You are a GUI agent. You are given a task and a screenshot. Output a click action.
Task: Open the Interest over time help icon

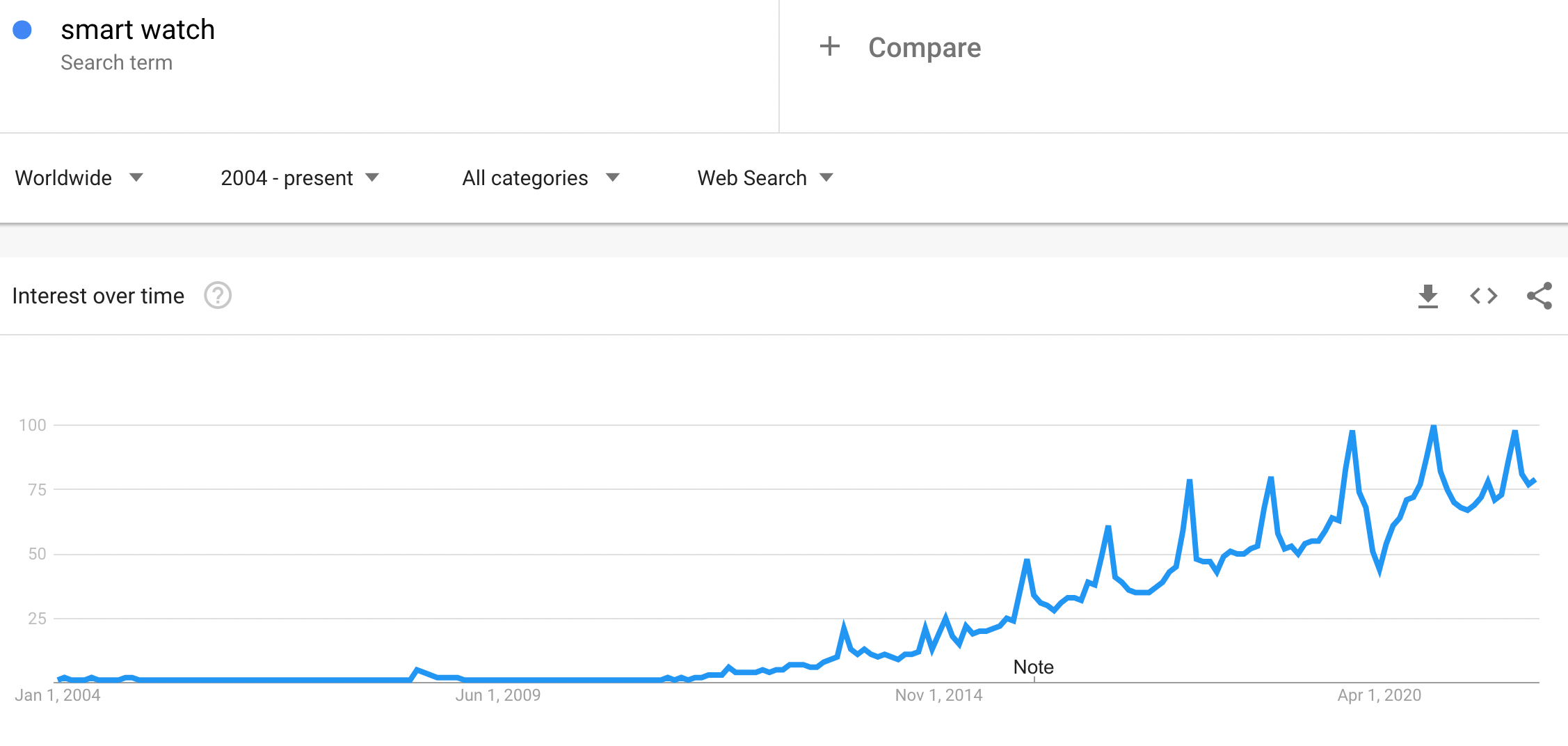(218, 296)
